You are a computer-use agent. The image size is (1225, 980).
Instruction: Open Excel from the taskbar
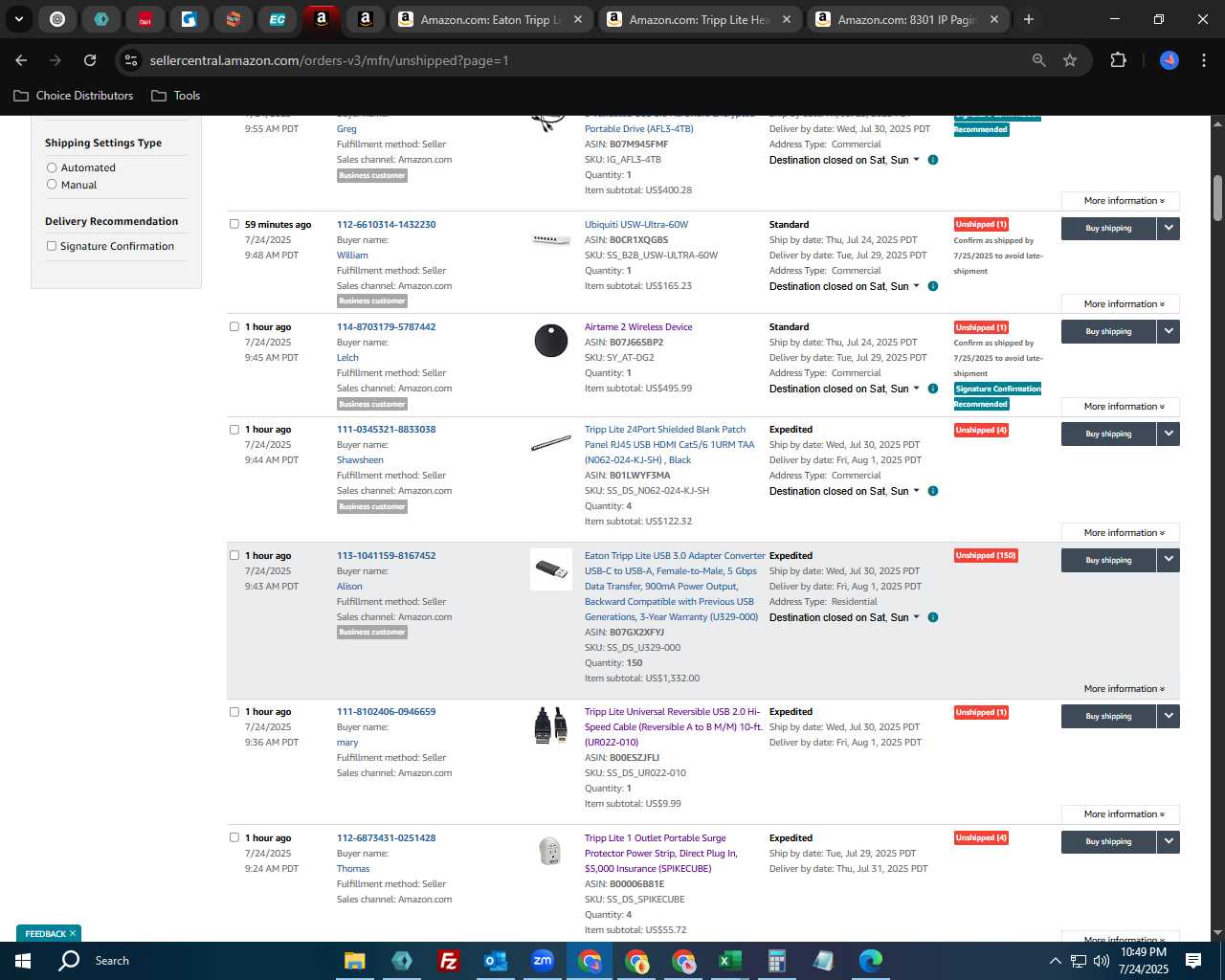(730, 961)
